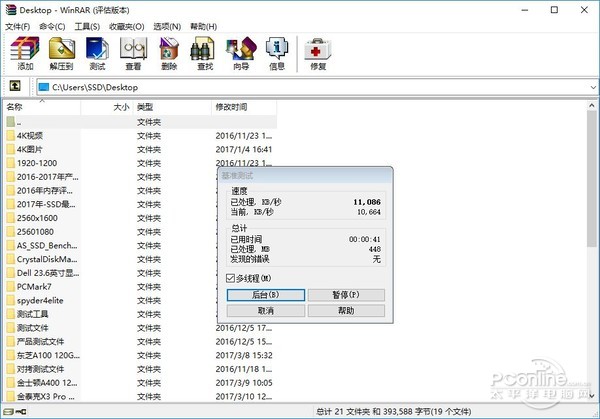The width and height of the screenshot is (600, 419).
Task: Open the 收藏夹(O) menu
Action: 127,26
